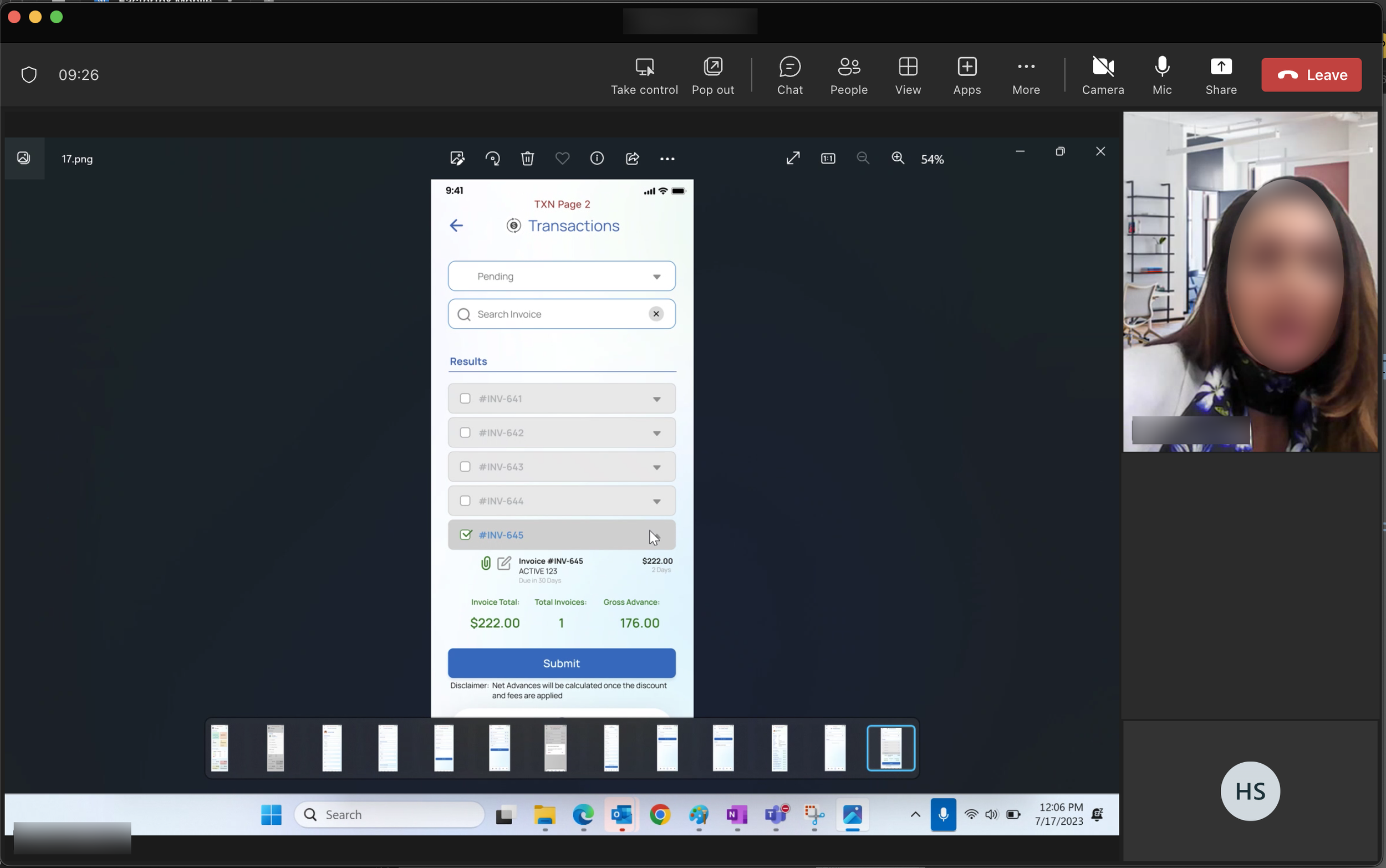Screen dimensions: 1386x868
Task: Select the first thumbnail in filmstrip
Action: (220, 747)
